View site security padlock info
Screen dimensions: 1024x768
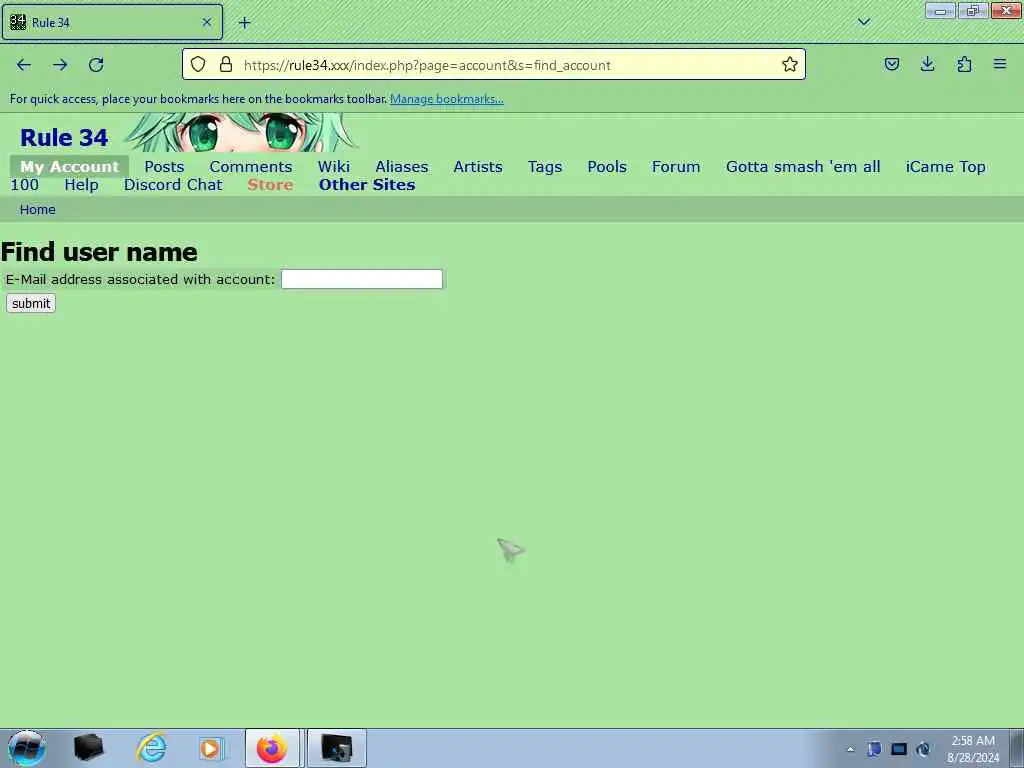tap(226, 64)
